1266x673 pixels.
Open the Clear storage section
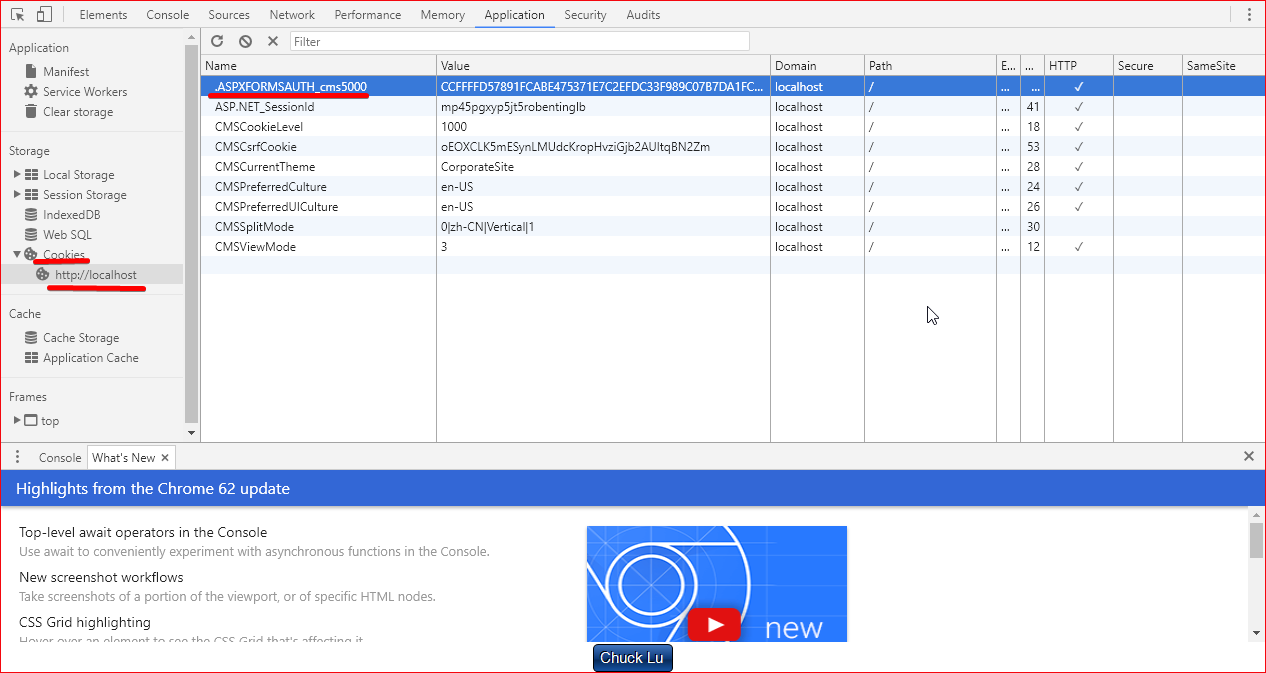coord(78,112)
